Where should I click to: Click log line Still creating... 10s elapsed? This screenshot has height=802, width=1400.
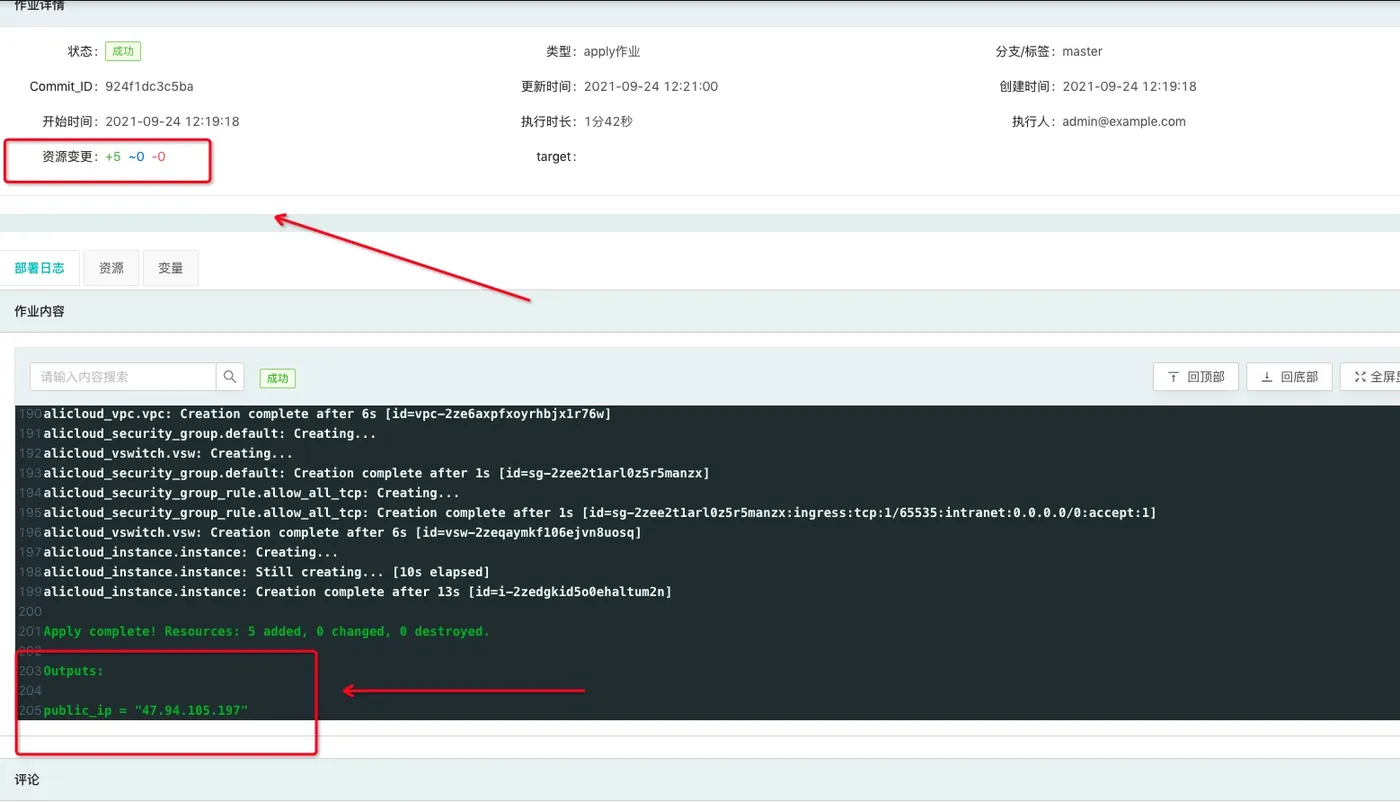[x=267, y=572]
